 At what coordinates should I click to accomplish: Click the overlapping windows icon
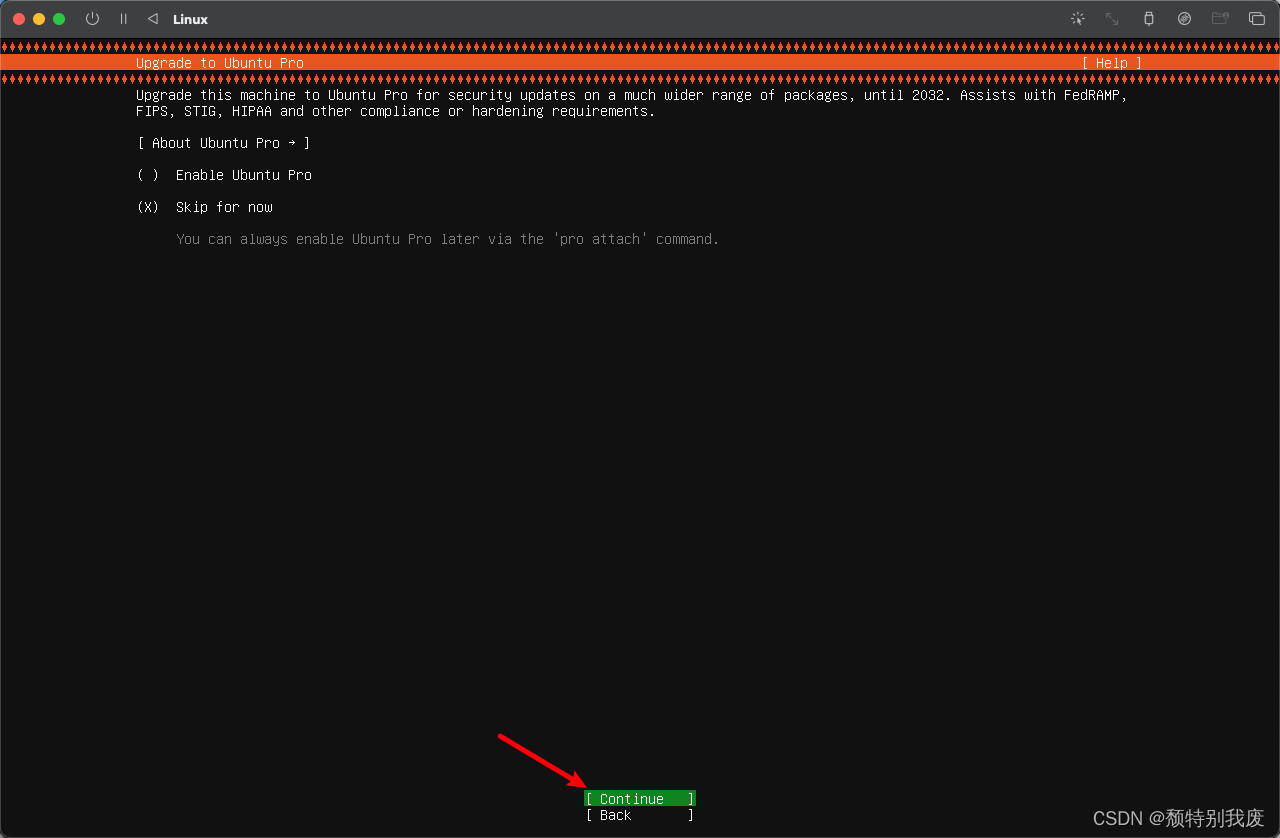(x=1257, y=19)
